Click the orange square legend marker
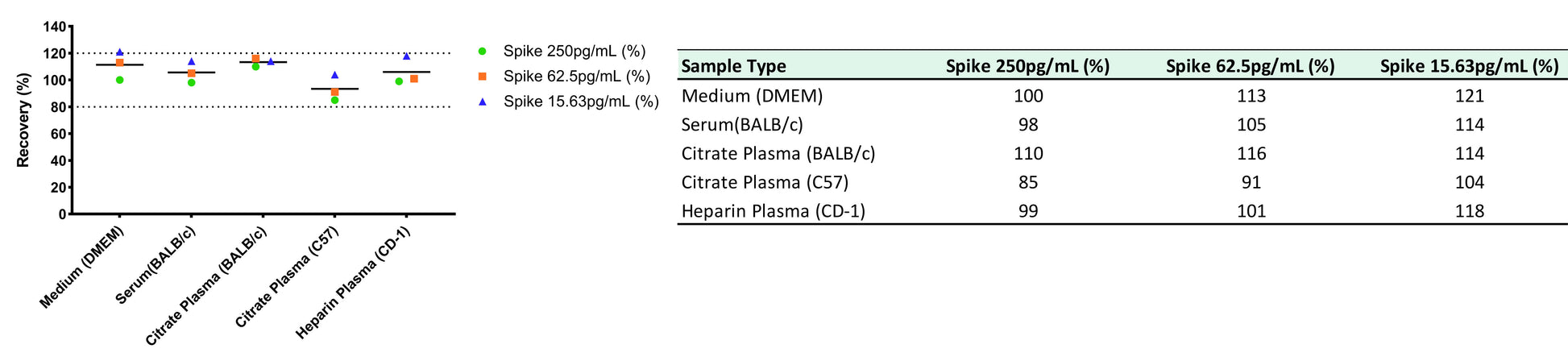Viewport: 1568px width, 361px height. tap(483, 76)
